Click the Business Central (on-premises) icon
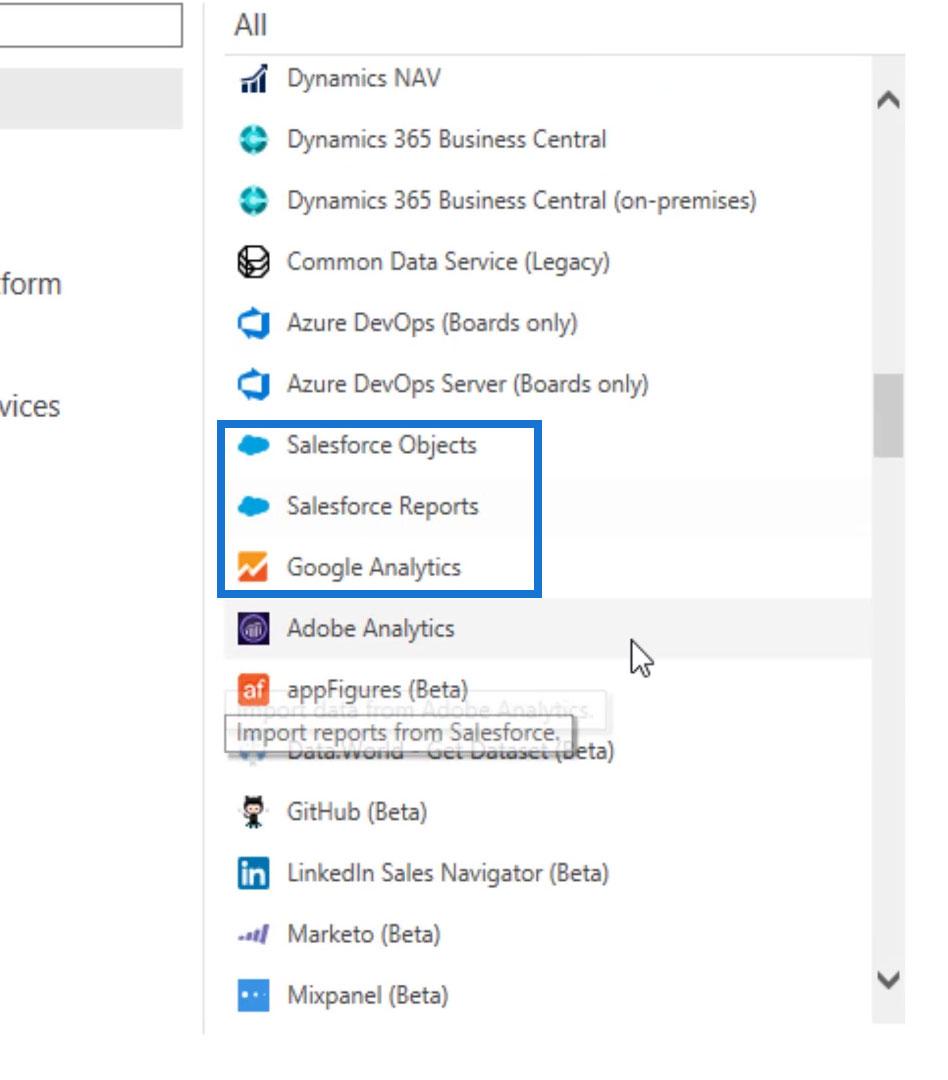The width and height of the screenshot is (948, 1080). tap(253, 201)
